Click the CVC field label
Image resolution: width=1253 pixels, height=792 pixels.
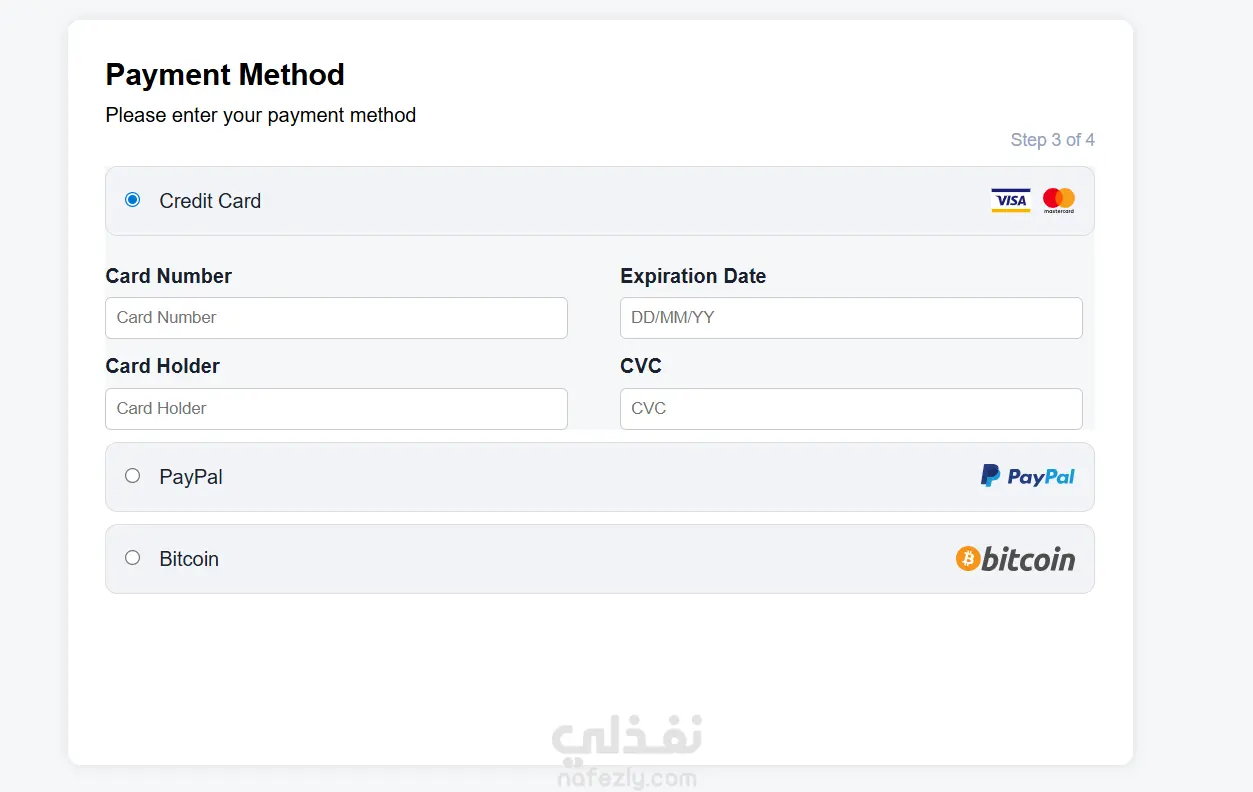[641, 366]
